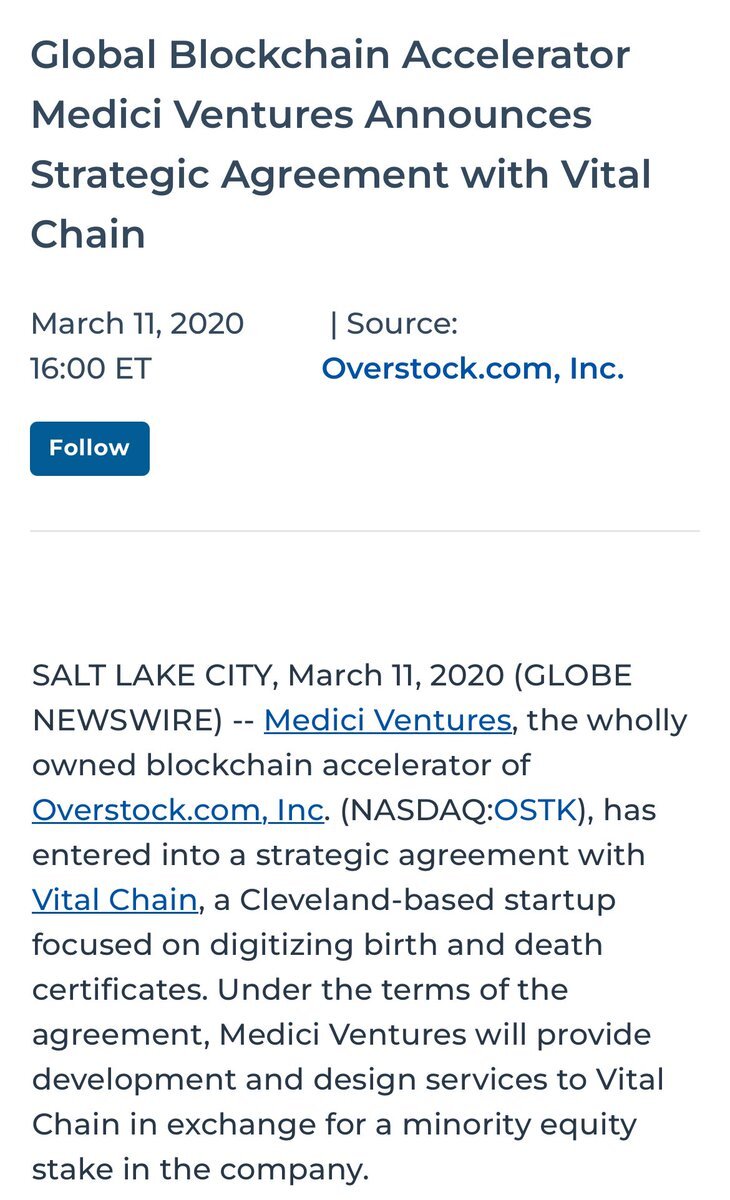Open the OSTK ticker symbol link
This screenshot has width=730, height=1200.
535,810
